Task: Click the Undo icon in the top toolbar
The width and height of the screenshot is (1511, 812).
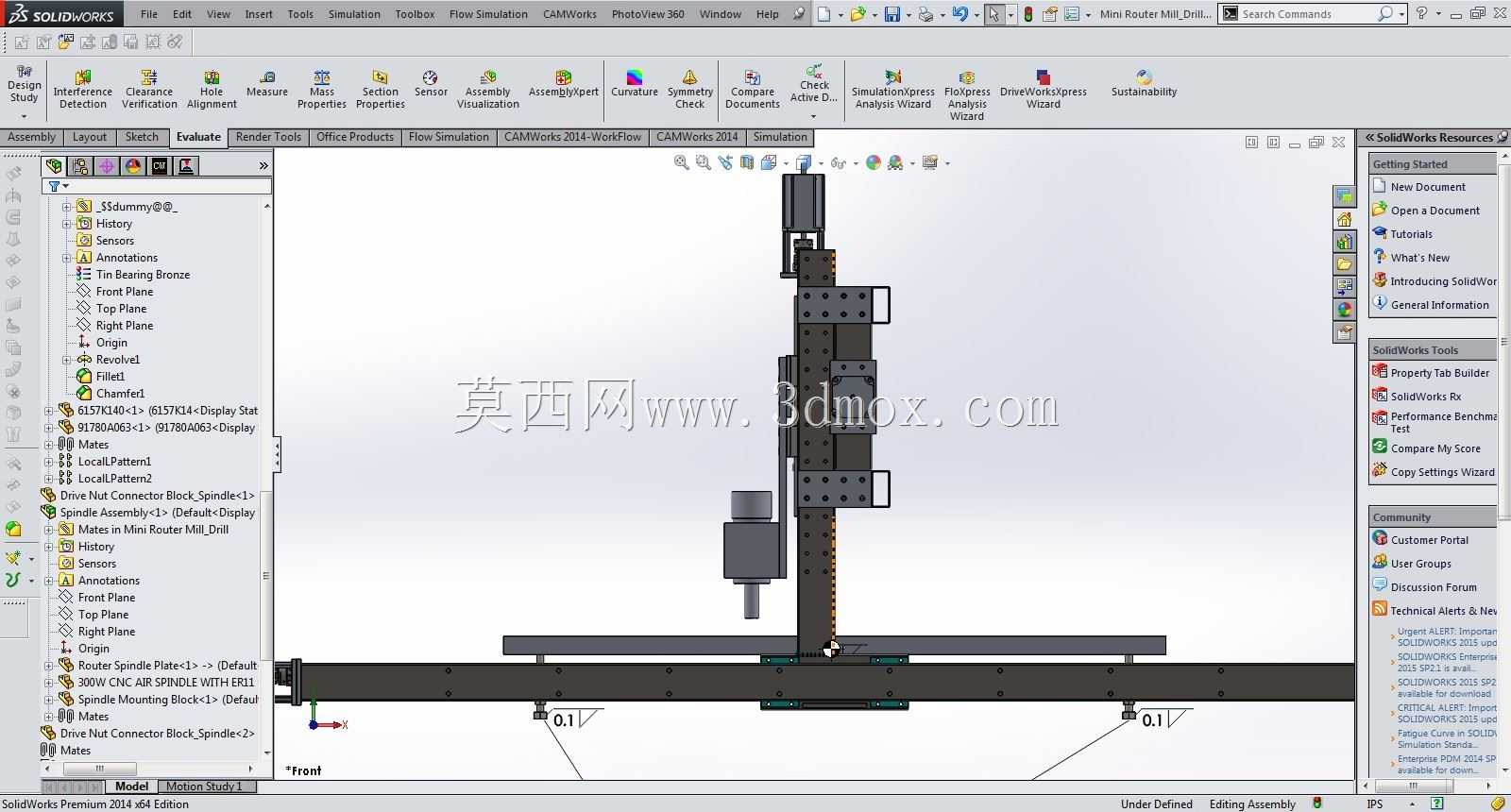Action: (x=960, y=14)
